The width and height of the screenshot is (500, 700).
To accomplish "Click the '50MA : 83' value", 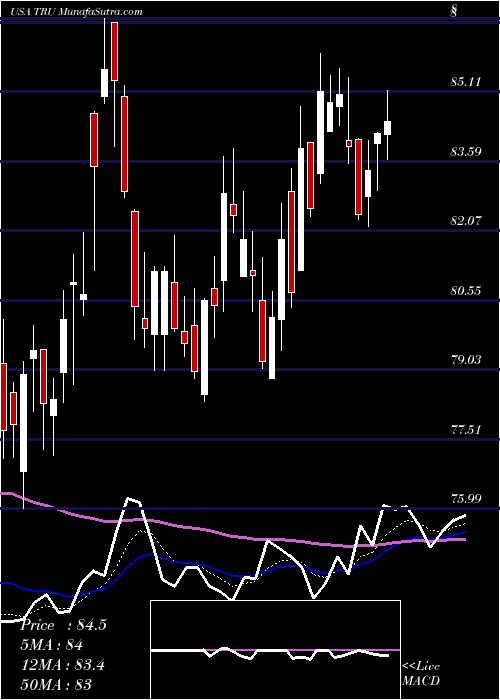I will click(56, 684).
